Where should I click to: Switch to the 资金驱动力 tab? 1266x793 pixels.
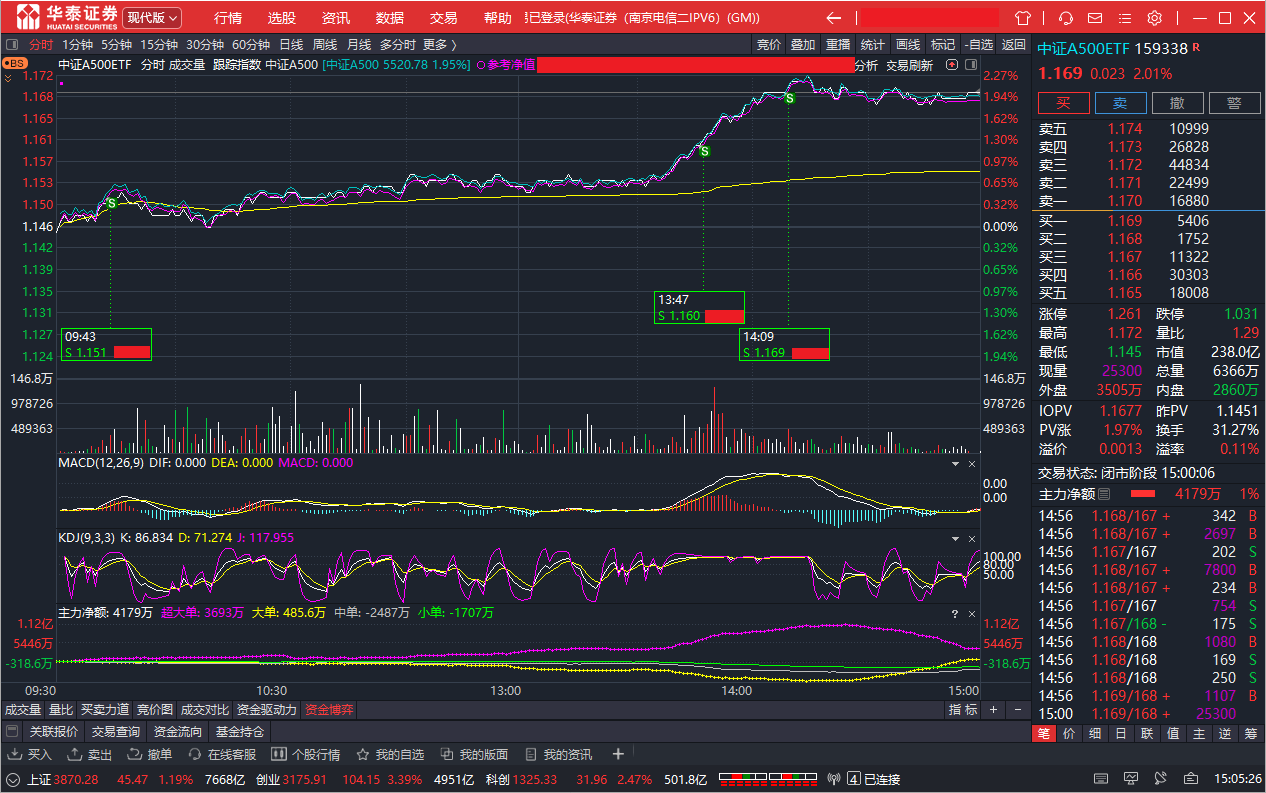[x=267, y=710]
